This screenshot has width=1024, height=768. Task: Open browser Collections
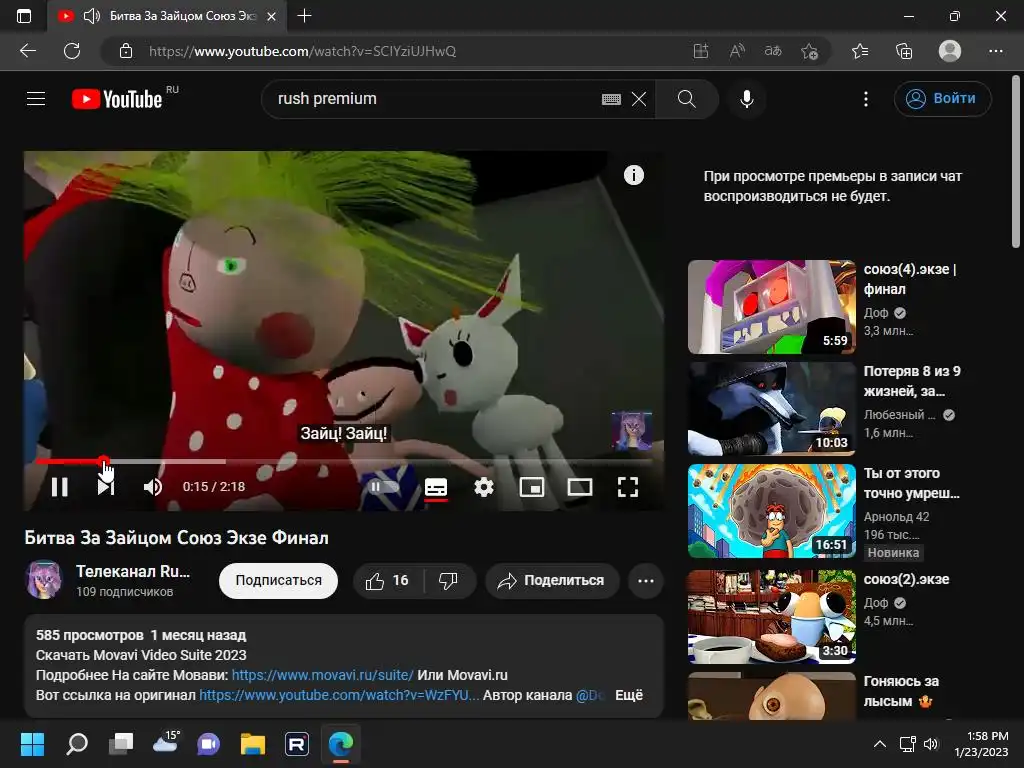904,51
